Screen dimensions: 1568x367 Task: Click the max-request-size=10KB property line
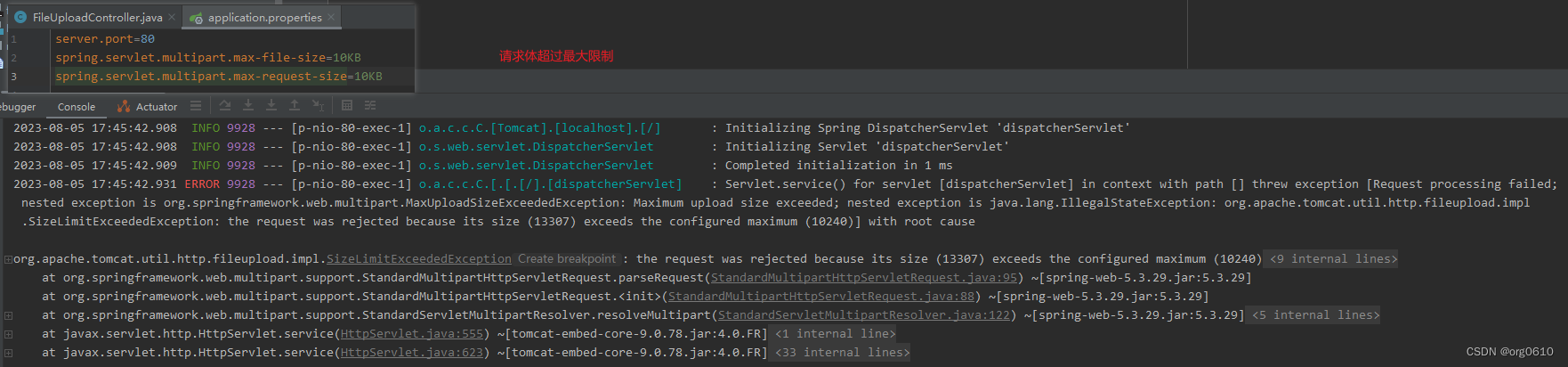pos(219,77)
